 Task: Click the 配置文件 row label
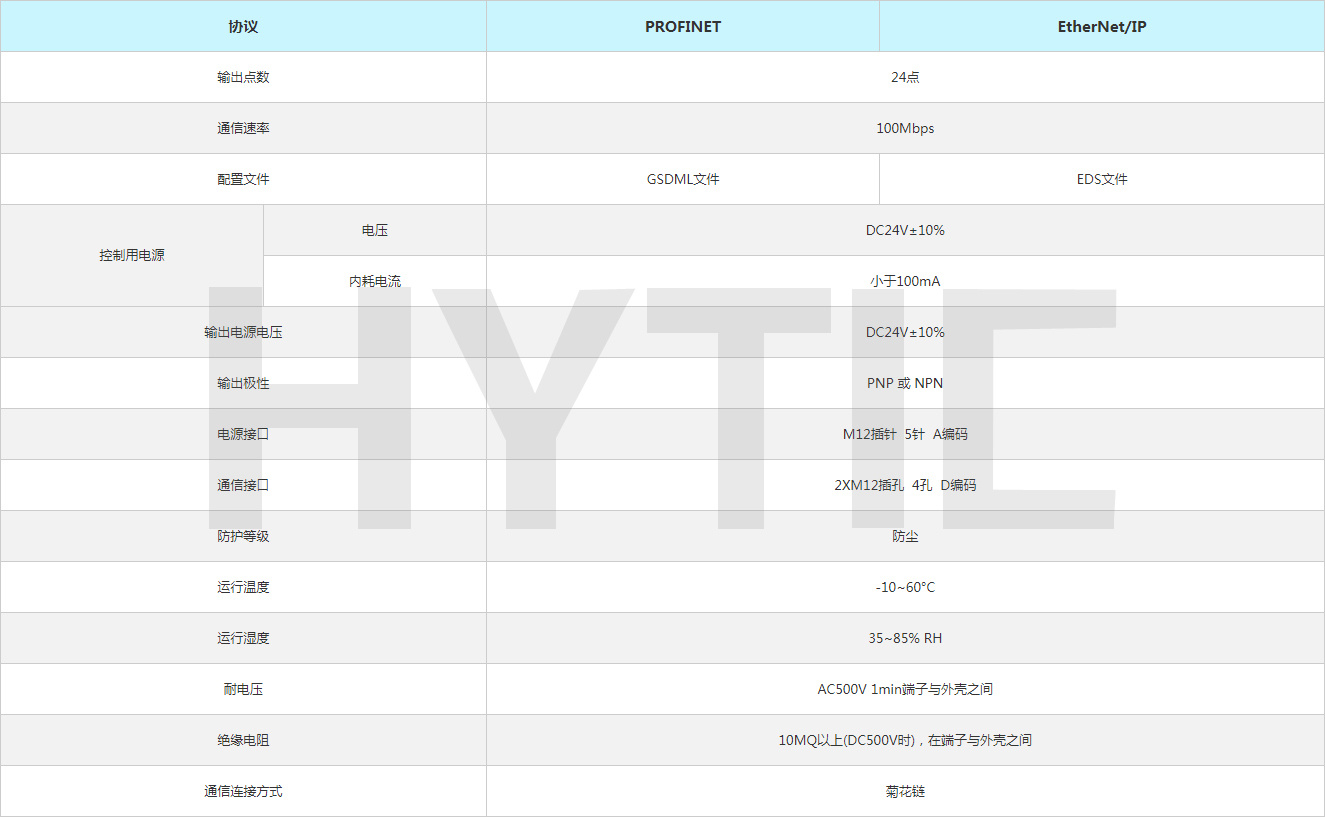[x=243, y=179]
